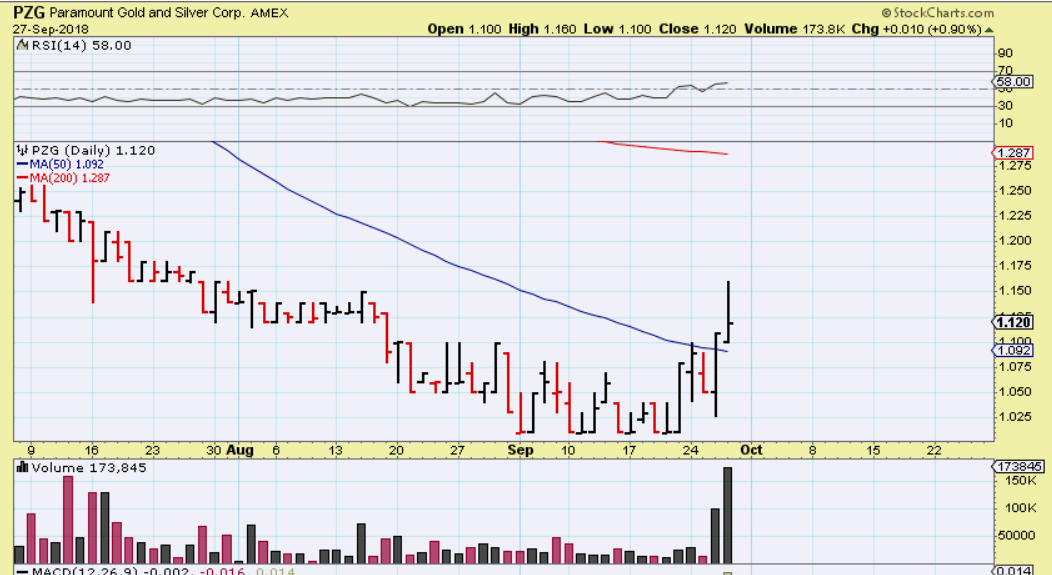The image size is (1052, 575).
Task: Click the 1.200 price axis label
Action: point(1014,241)
